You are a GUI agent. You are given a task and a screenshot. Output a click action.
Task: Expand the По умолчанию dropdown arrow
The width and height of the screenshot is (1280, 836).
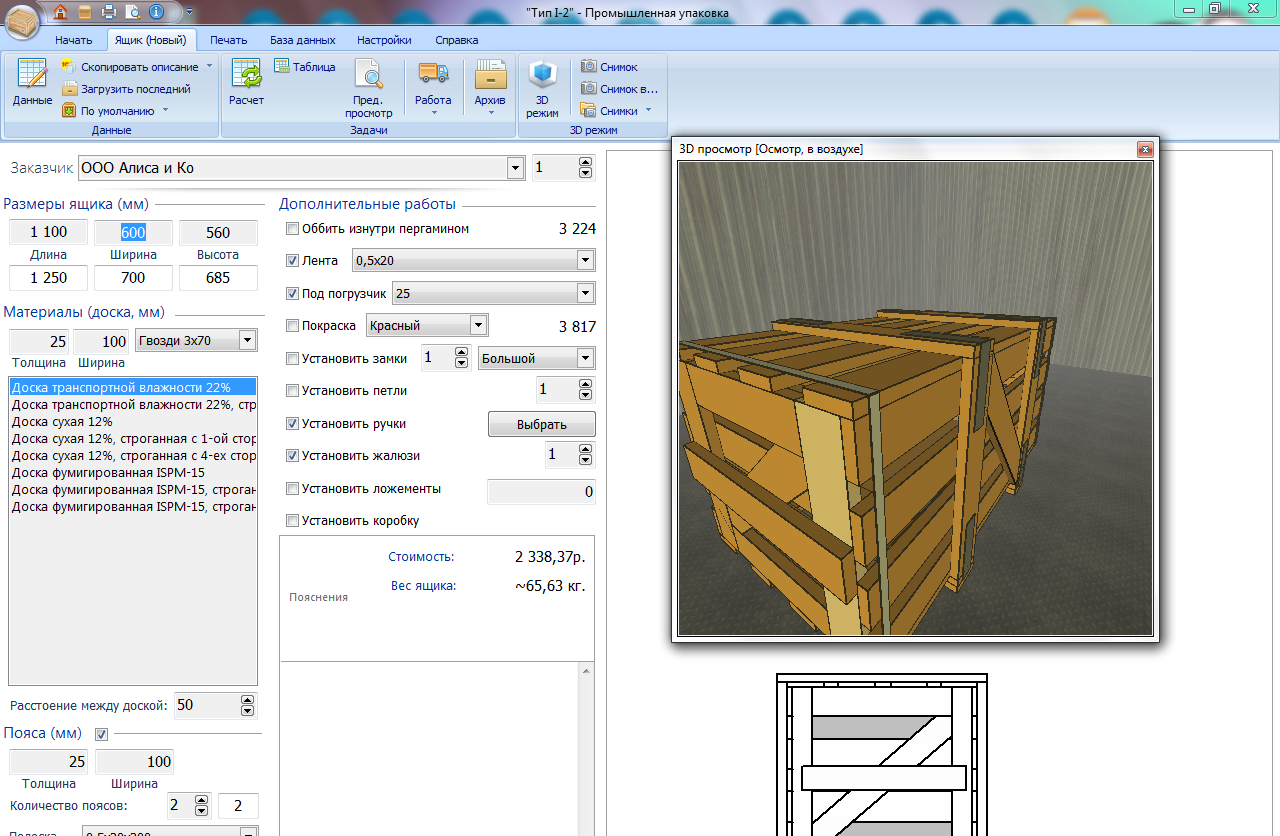[165, 110]
